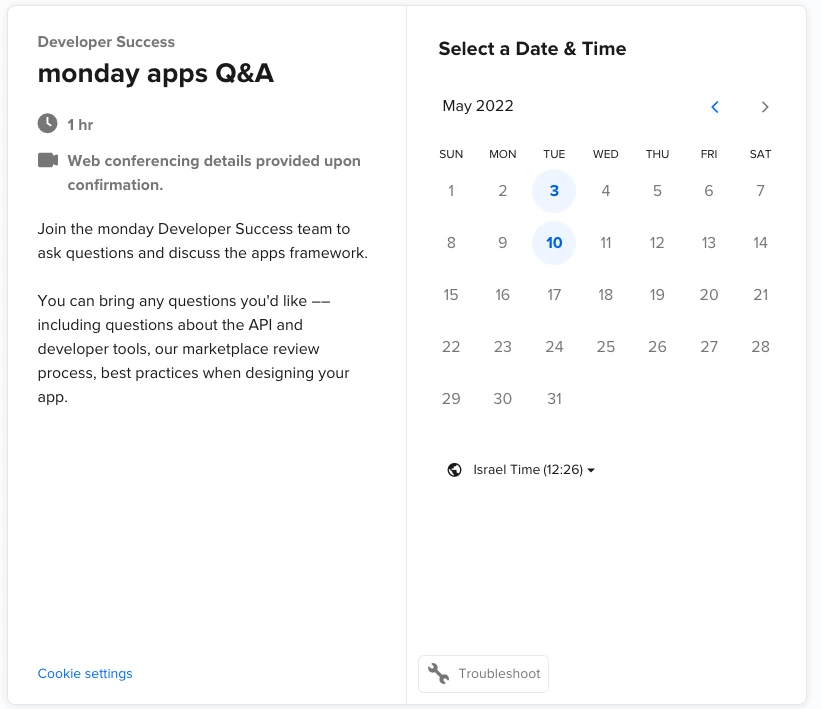Select available date May 3
Image resolution: width=821 pixels, height=709 pixels.
(x=554, y=190)
